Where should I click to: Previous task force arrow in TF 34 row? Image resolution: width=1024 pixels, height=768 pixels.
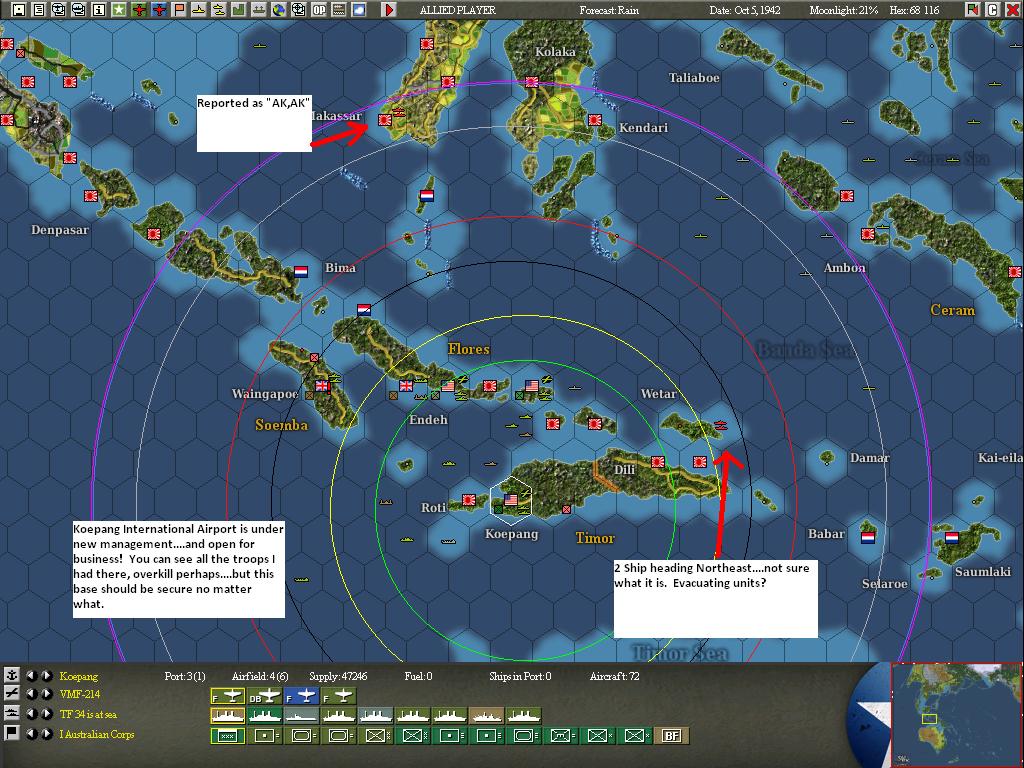point(31,714)
